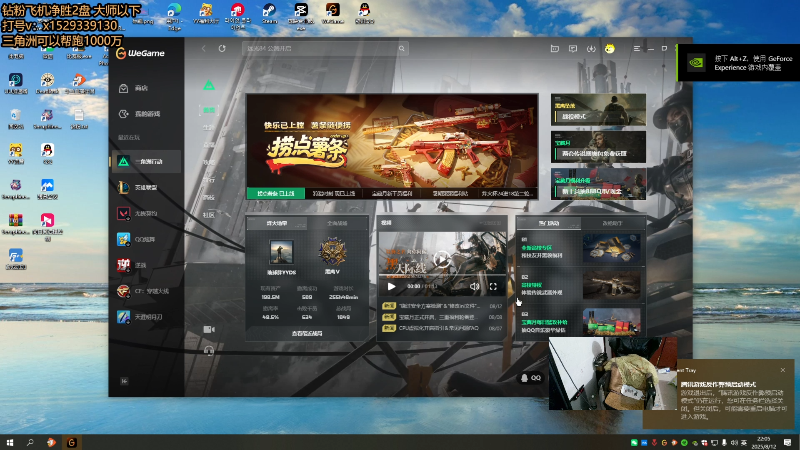Open the Windows Start menu
The height and width of the screenshot is (450, 800).
9,442
